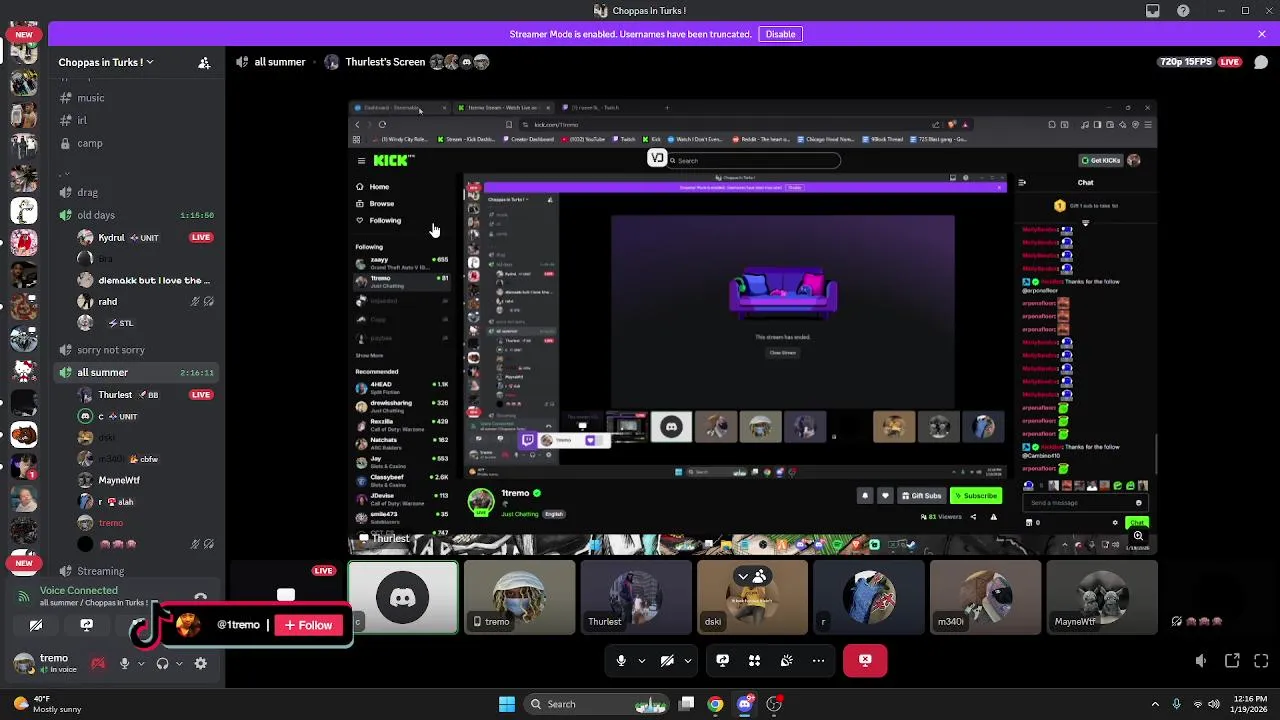Join sorry not sorry voice channel
This screenshot has height=720, width=1280.
(x=134, y=350)
